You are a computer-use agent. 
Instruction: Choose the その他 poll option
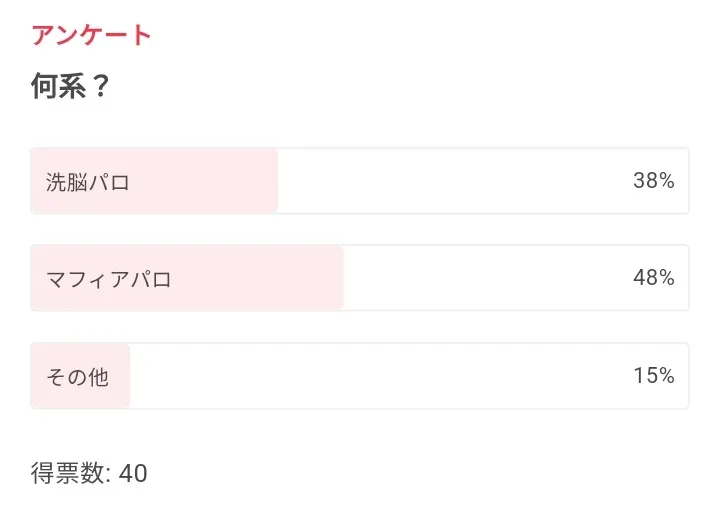tap(359, 376)
